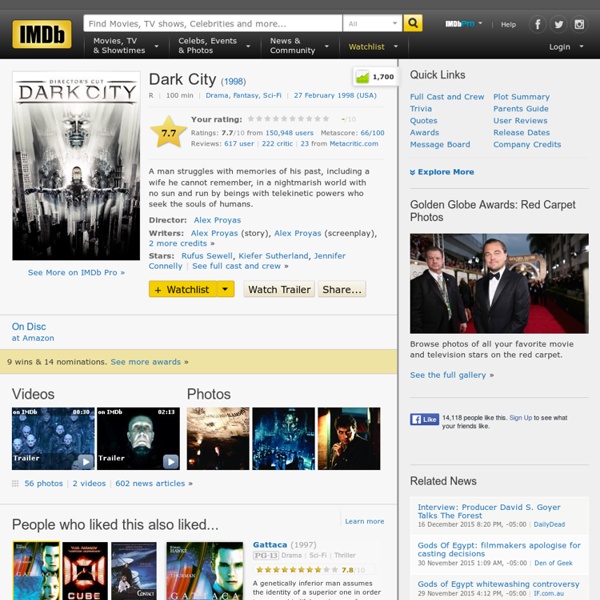This screenshot has height=600, width=600.
Task: Open Full Cast and Crew quick link
Action: (447, 97)
